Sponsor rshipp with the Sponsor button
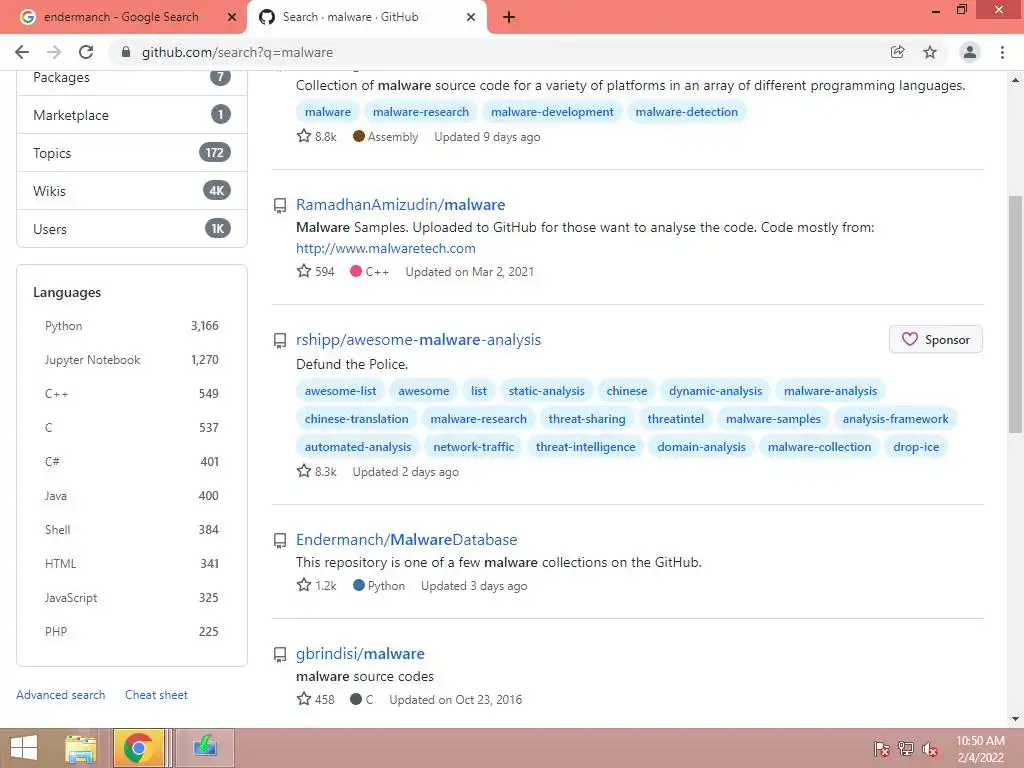Screen dimensions: 1024x768 point(935,340)
